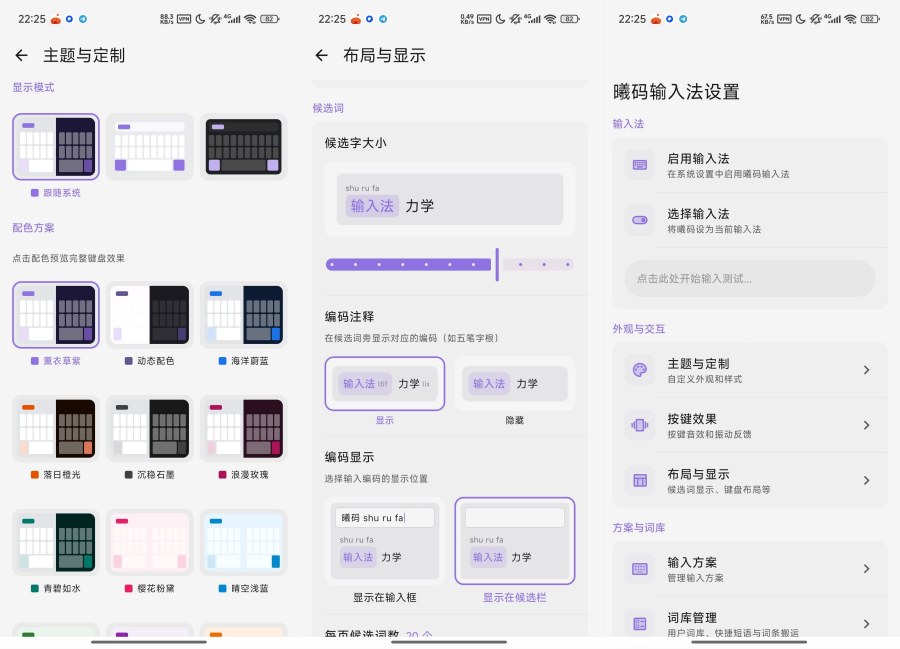Go back from 主题与定制 screen
This screenshot has width=900, height=649.
pyautogui.click(x=21, y=55)
